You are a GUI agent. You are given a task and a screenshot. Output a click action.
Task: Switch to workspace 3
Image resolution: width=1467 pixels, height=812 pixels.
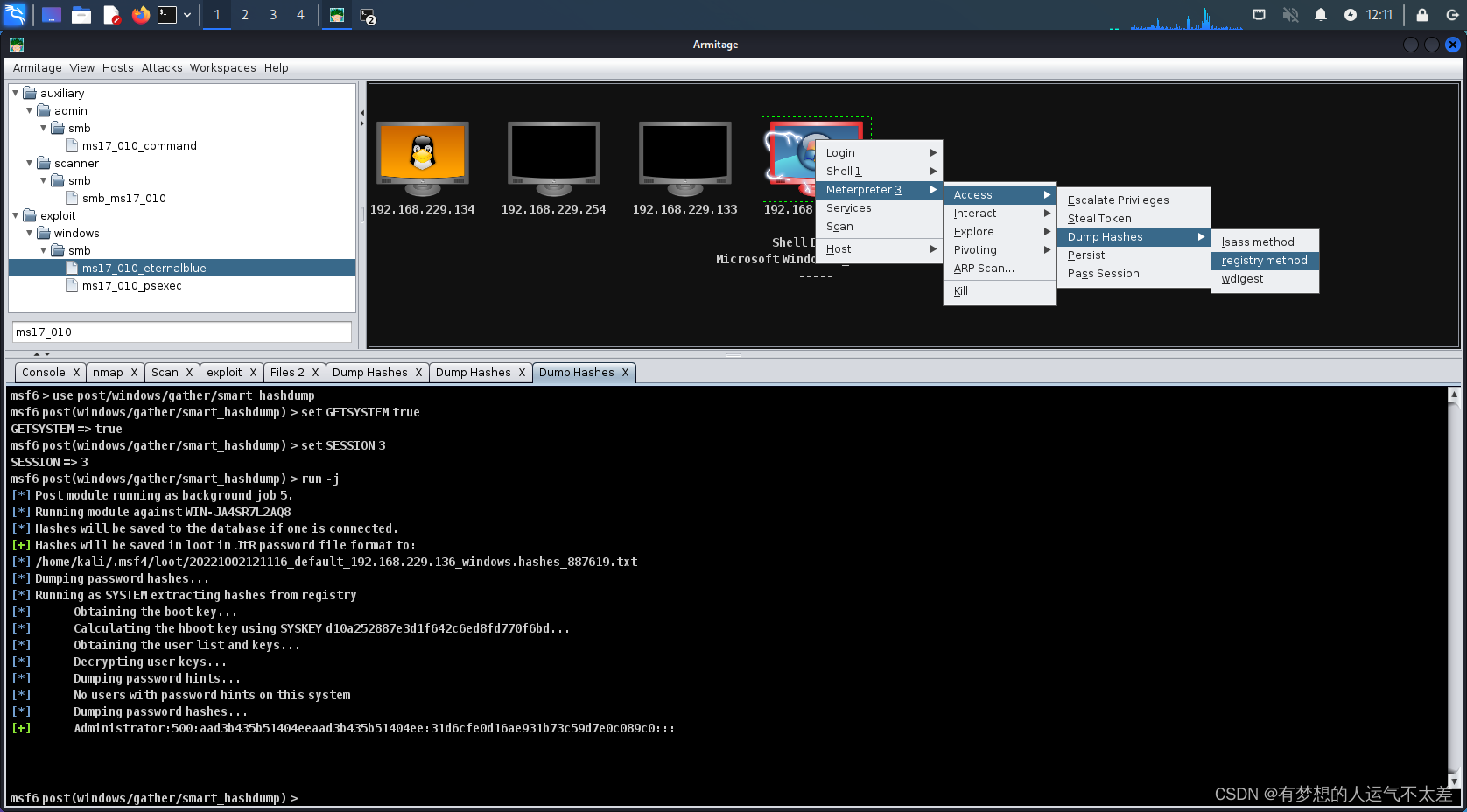pos(273,15)
